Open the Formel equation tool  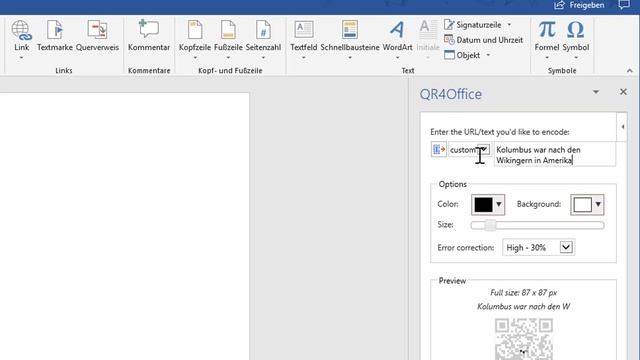547,40
